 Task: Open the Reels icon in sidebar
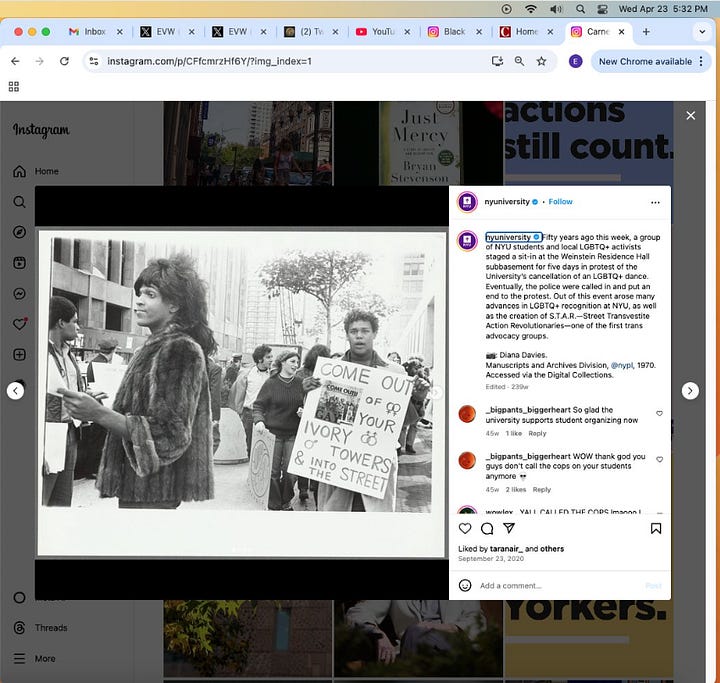[x=19, y=263]
